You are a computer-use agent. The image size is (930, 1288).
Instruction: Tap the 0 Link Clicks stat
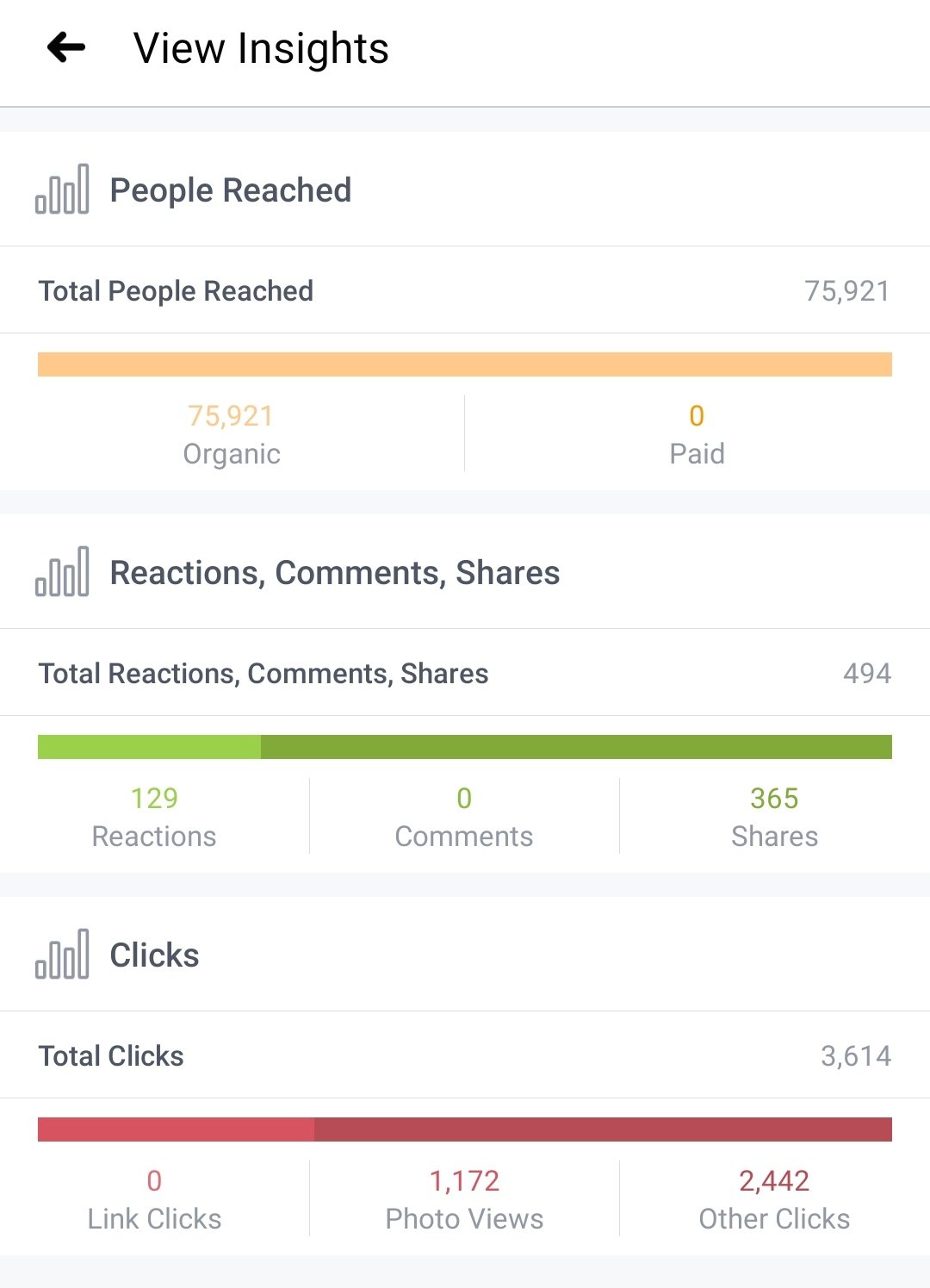tap(154, 1199)
